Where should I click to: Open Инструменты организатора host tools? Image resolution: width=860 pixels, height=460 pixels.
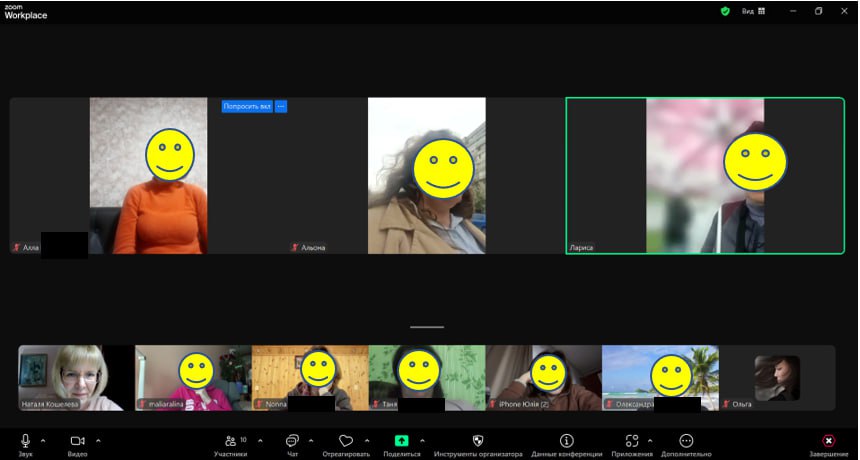[x=478, y=440]
